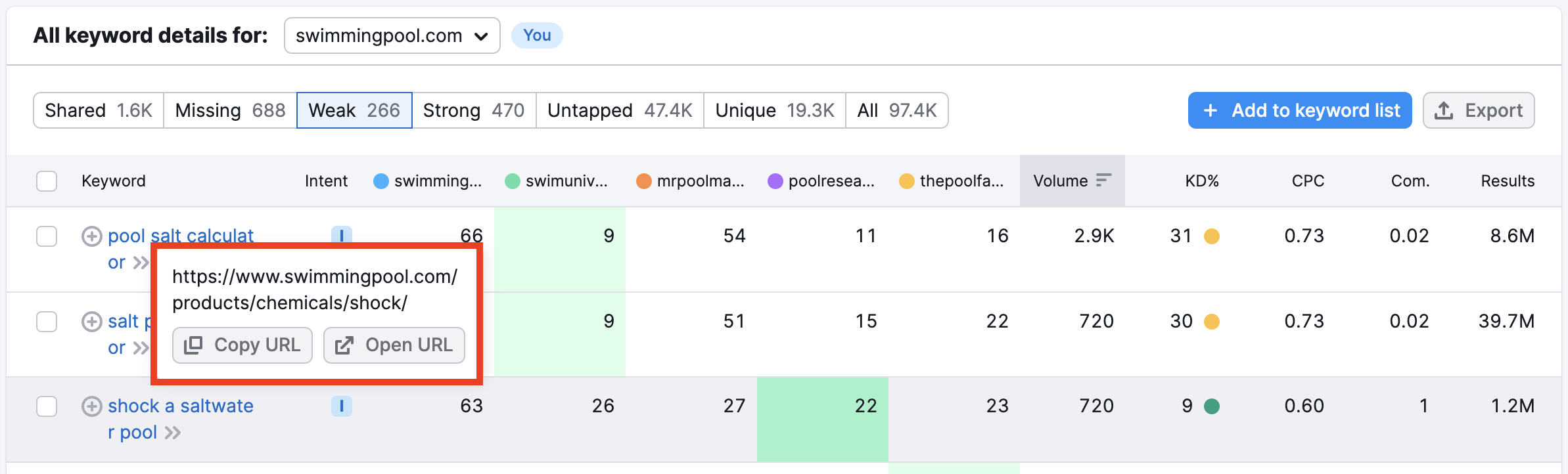This screenshot has width=1568, height=474.
Task: Click the Export button
Action: pyautogui.click(x=1479, y=110)
